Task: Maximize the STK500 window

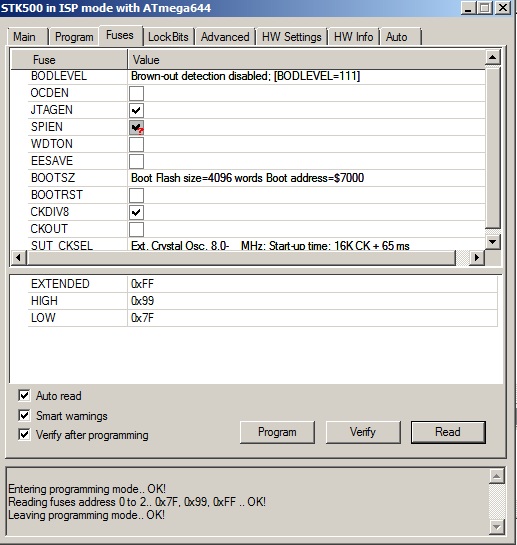Action: click(485, 8)
